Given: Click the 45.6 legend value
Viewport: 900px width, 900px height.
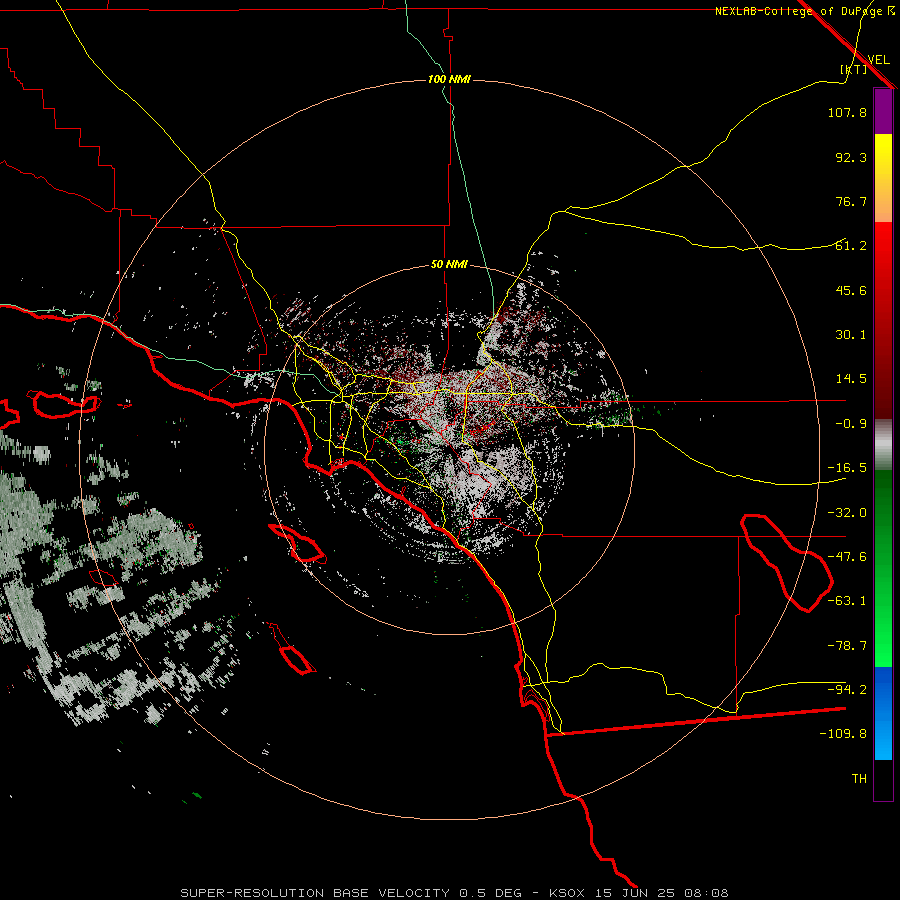Looking at the screenshot, I should (851, 290).
